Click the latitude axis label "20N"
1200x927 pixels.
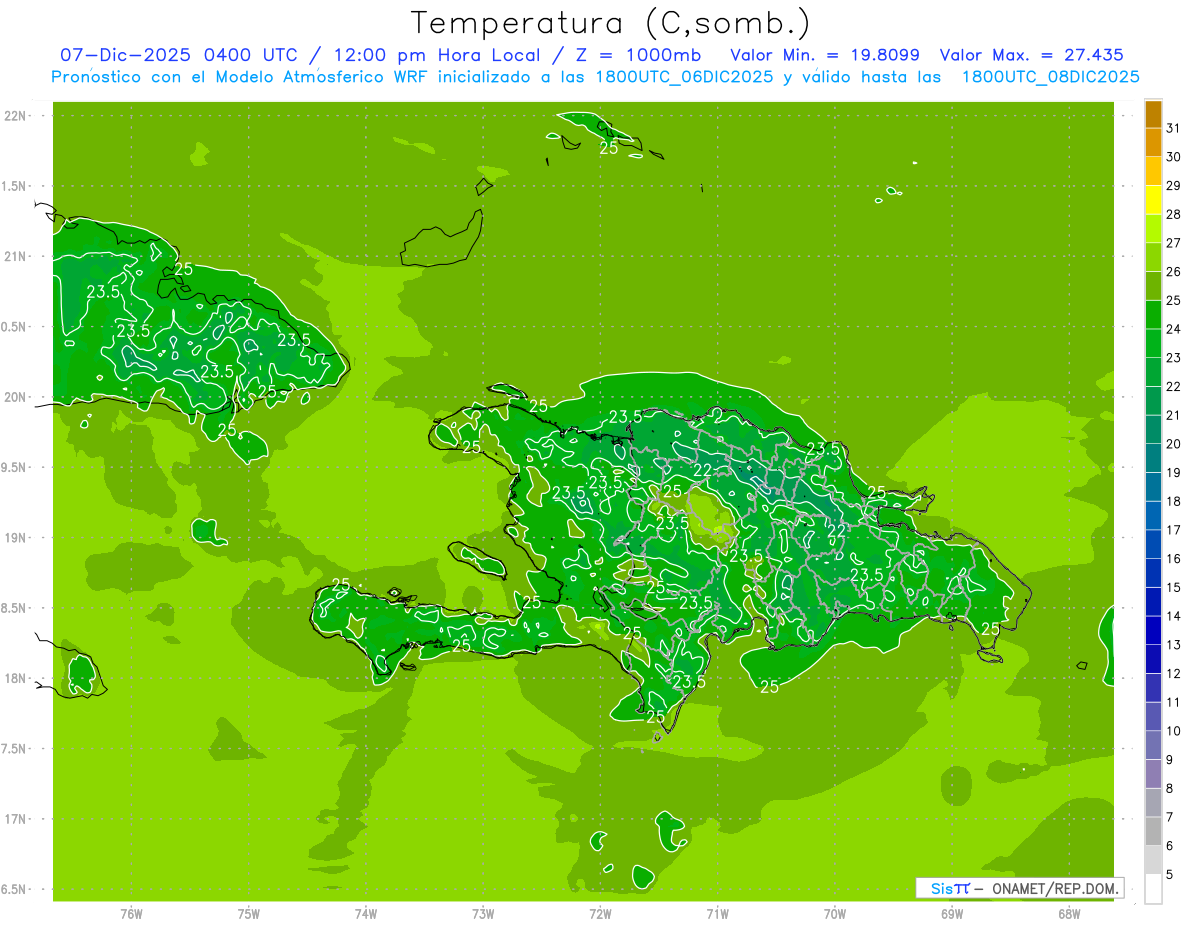point(16,397)
